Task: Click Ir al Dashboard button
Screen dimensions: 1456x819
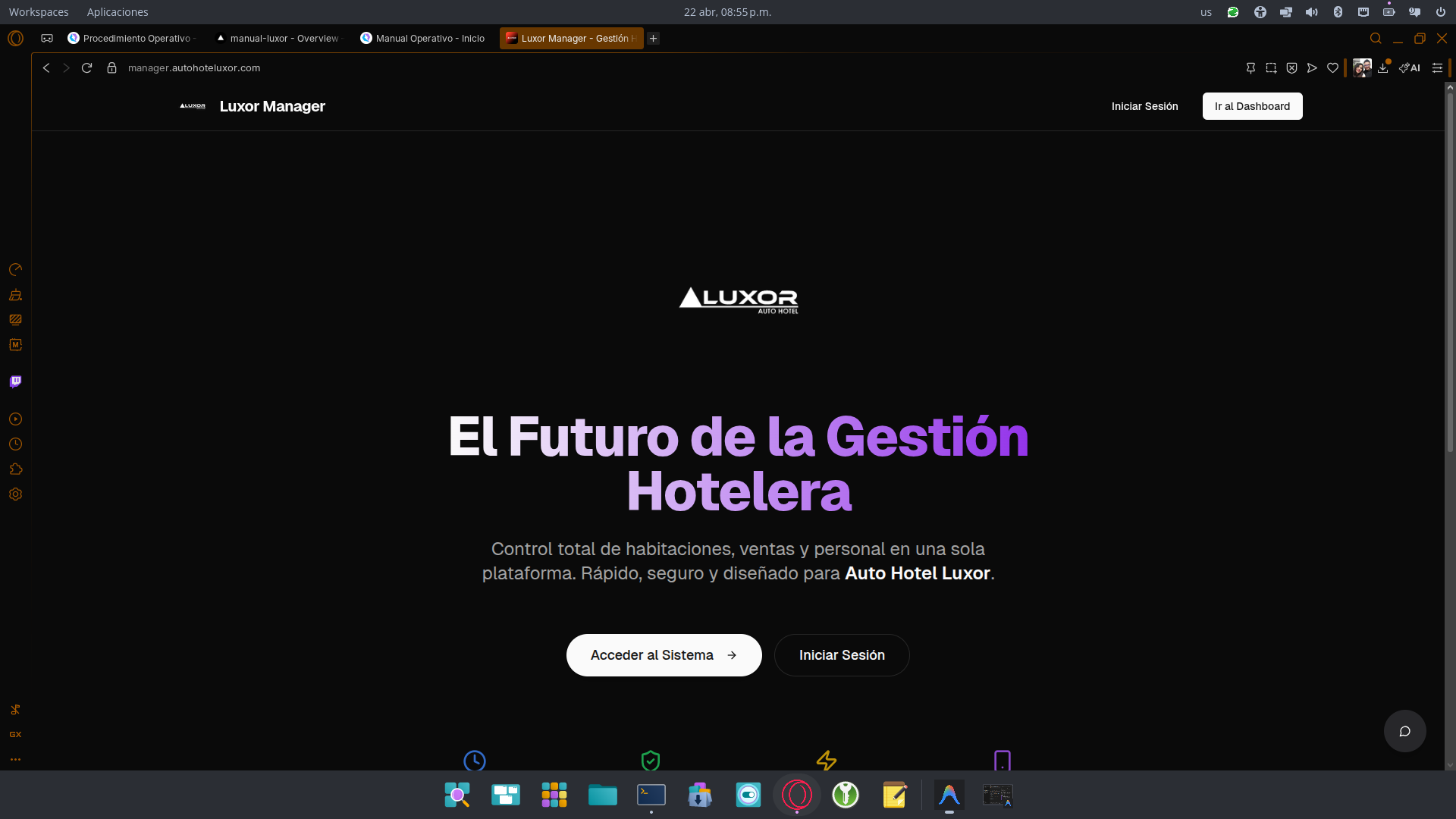Action: pyautogui.click(x=1252, y=106)
